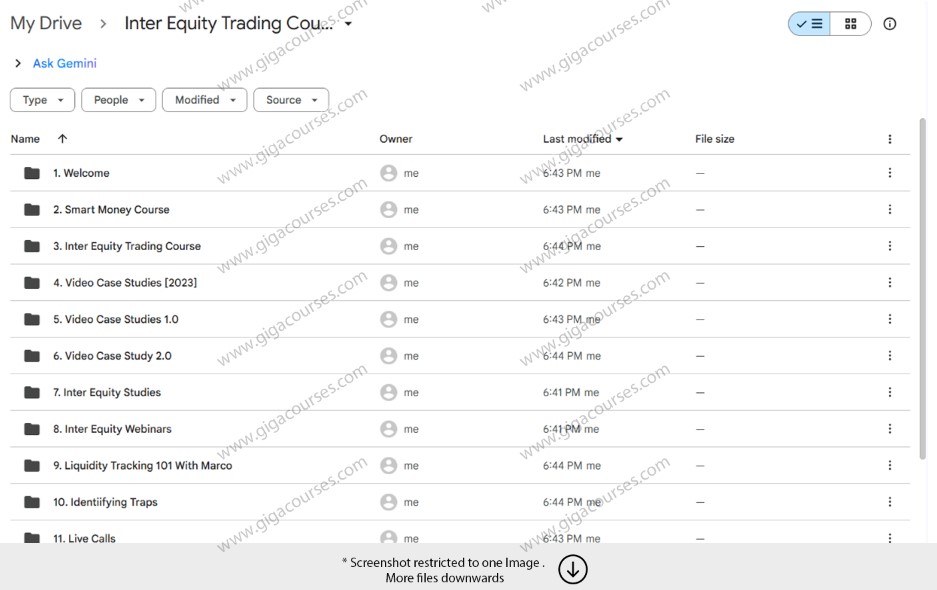
Task: Expand the Ask Gemini panel
Action: (x=17, y=62)
